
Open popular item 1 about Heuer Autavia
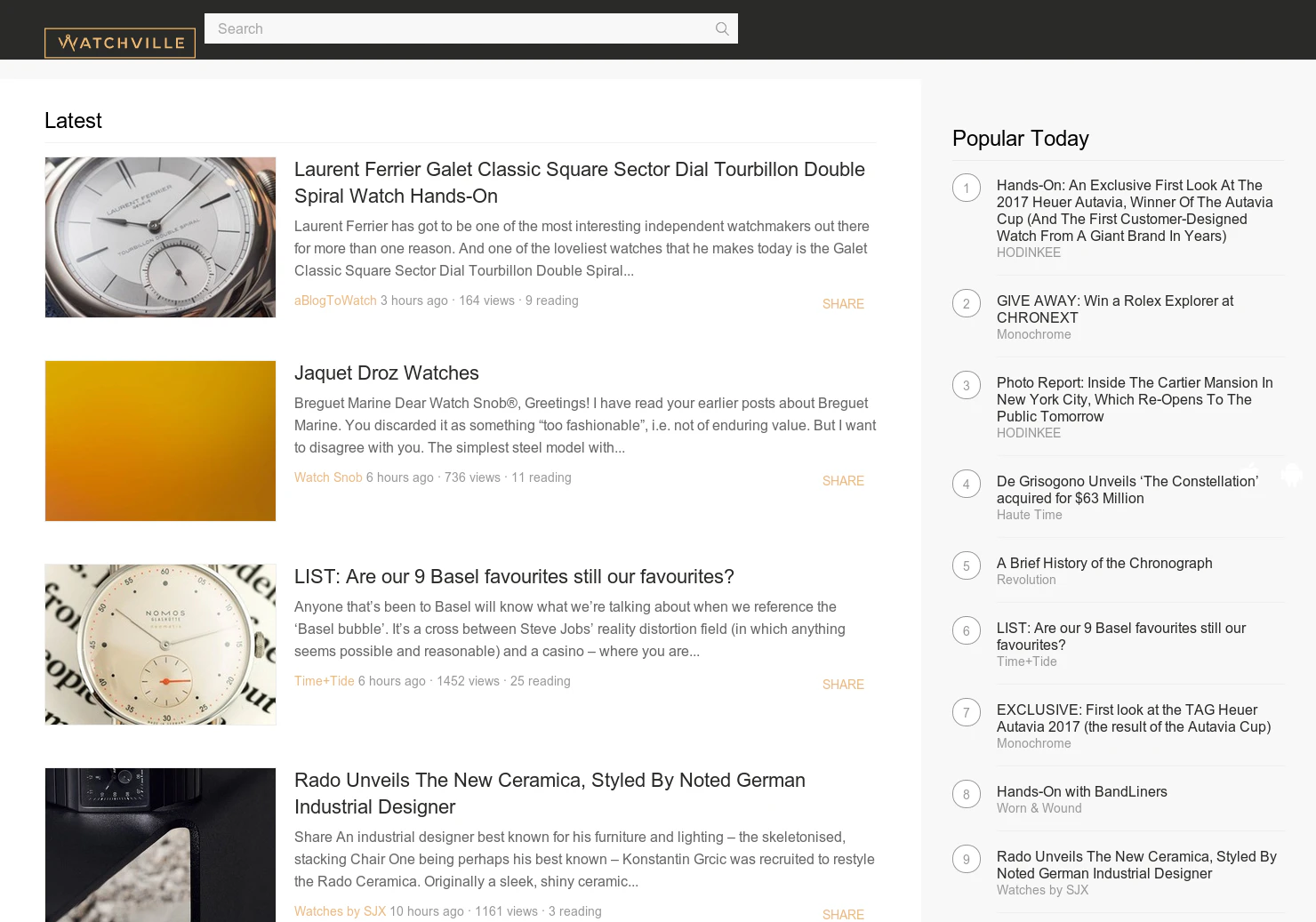pos(1135,211)
